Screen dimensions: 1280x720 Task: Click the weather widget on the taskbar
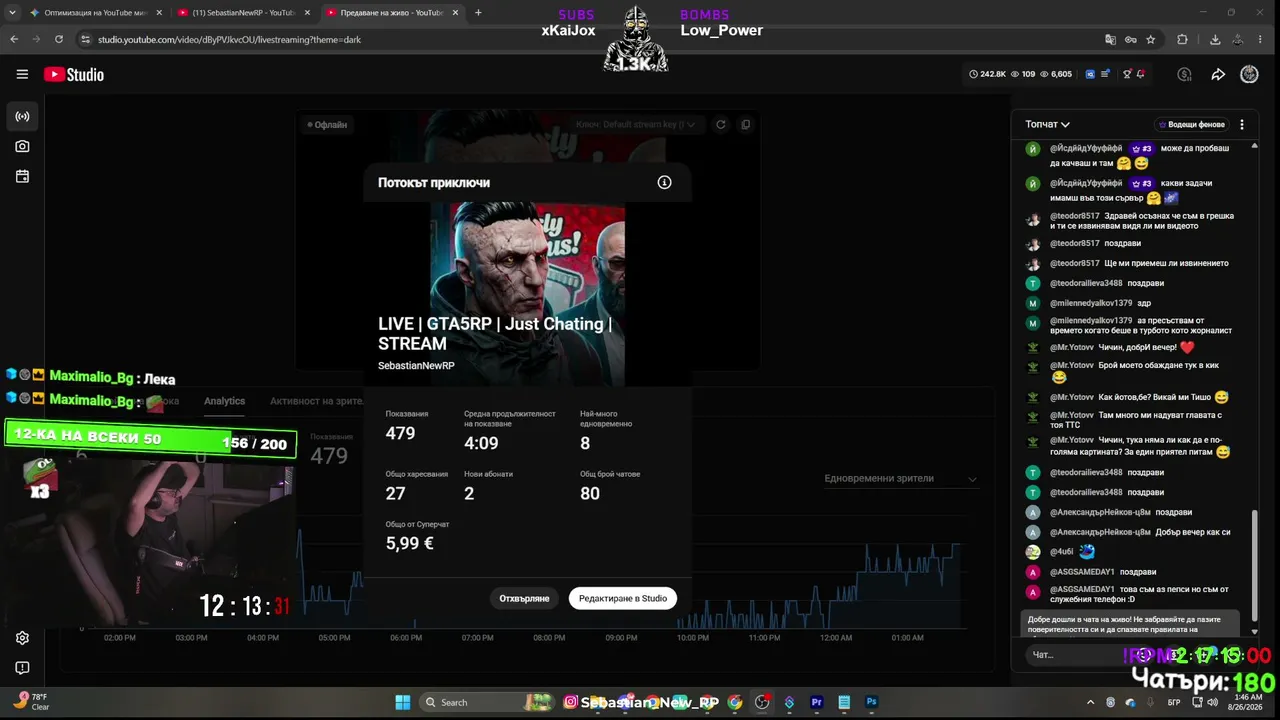coord(31,701)
